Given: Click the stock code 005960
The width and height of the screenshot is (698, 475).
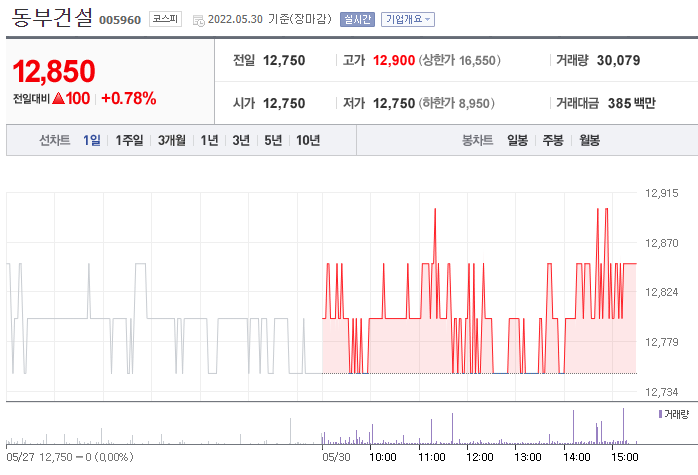Looking at the screenshot, I should pos(120,20).
